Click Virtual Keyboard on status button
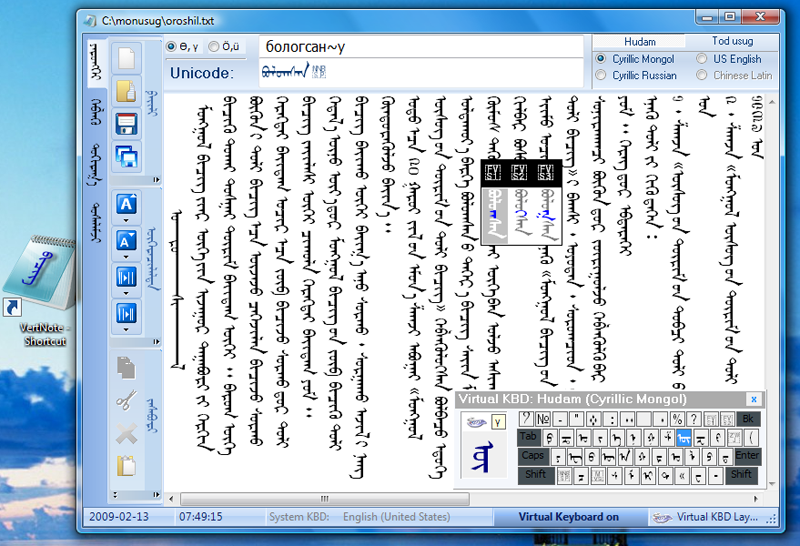 [568, 517]
